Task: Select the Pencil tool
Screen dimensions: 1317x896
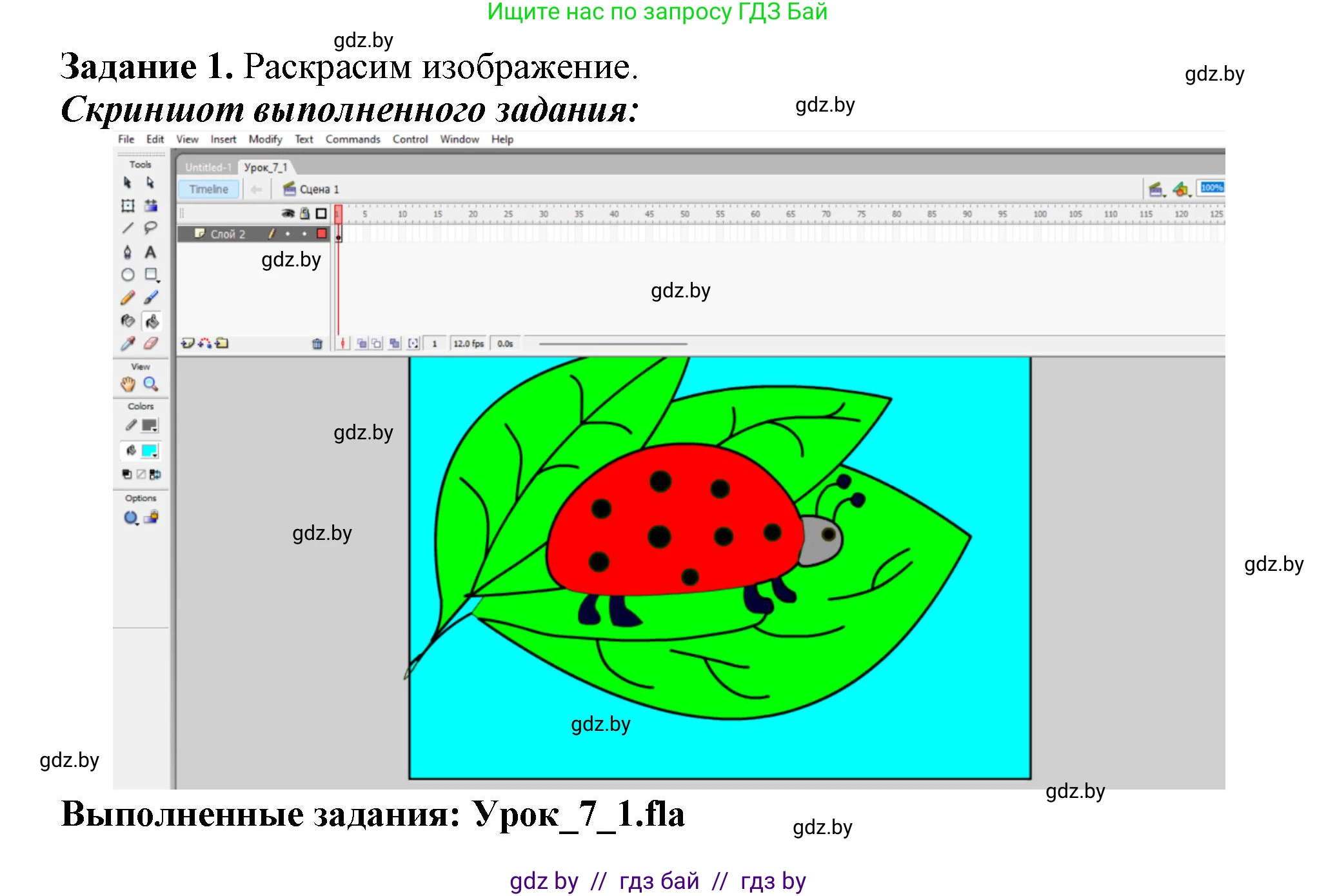Action: pos(128,297)
